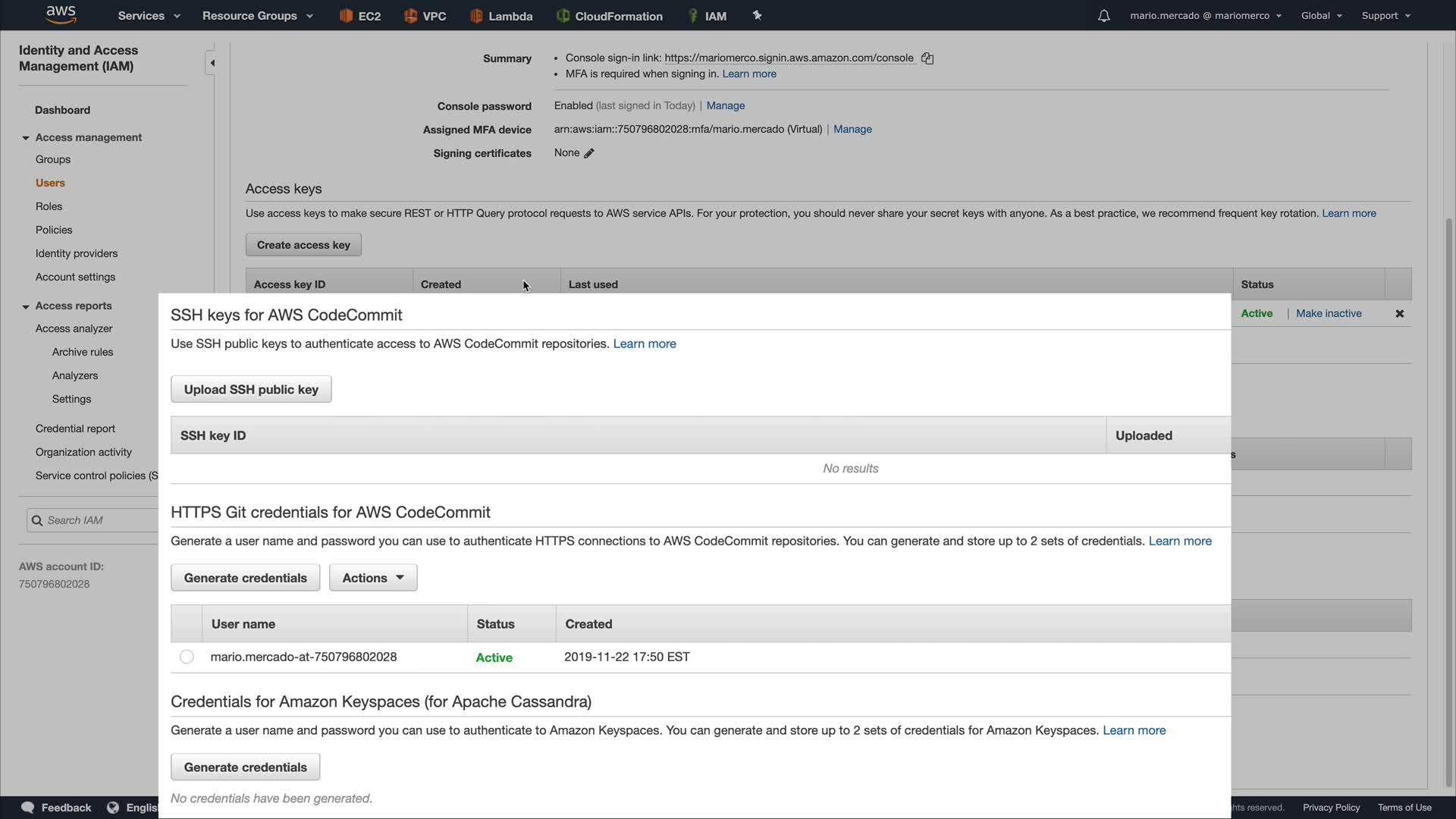
Task: Select mario.mercado-at-750796802028 credential radio button
Action: (187, 657)
